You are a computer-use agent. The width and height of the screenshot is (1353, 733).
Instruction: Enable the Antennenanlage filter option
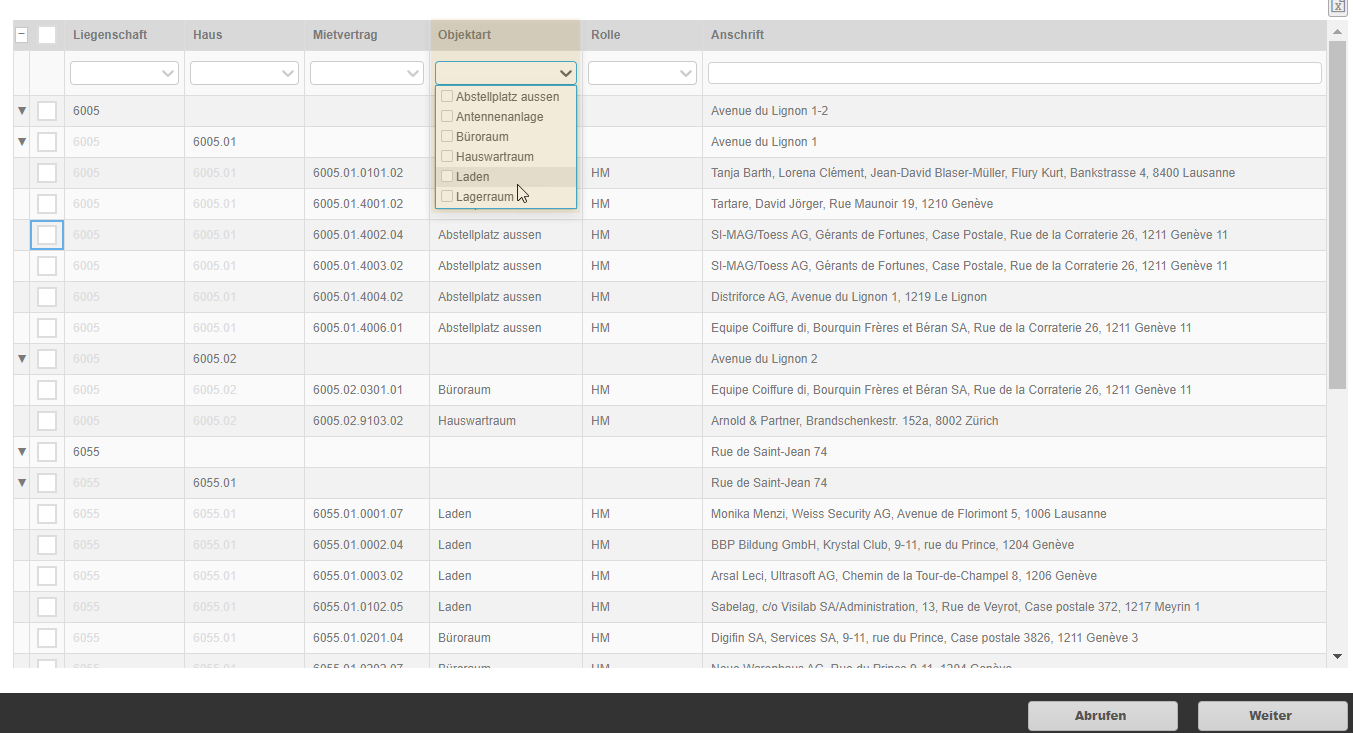[x=447, y=117]
